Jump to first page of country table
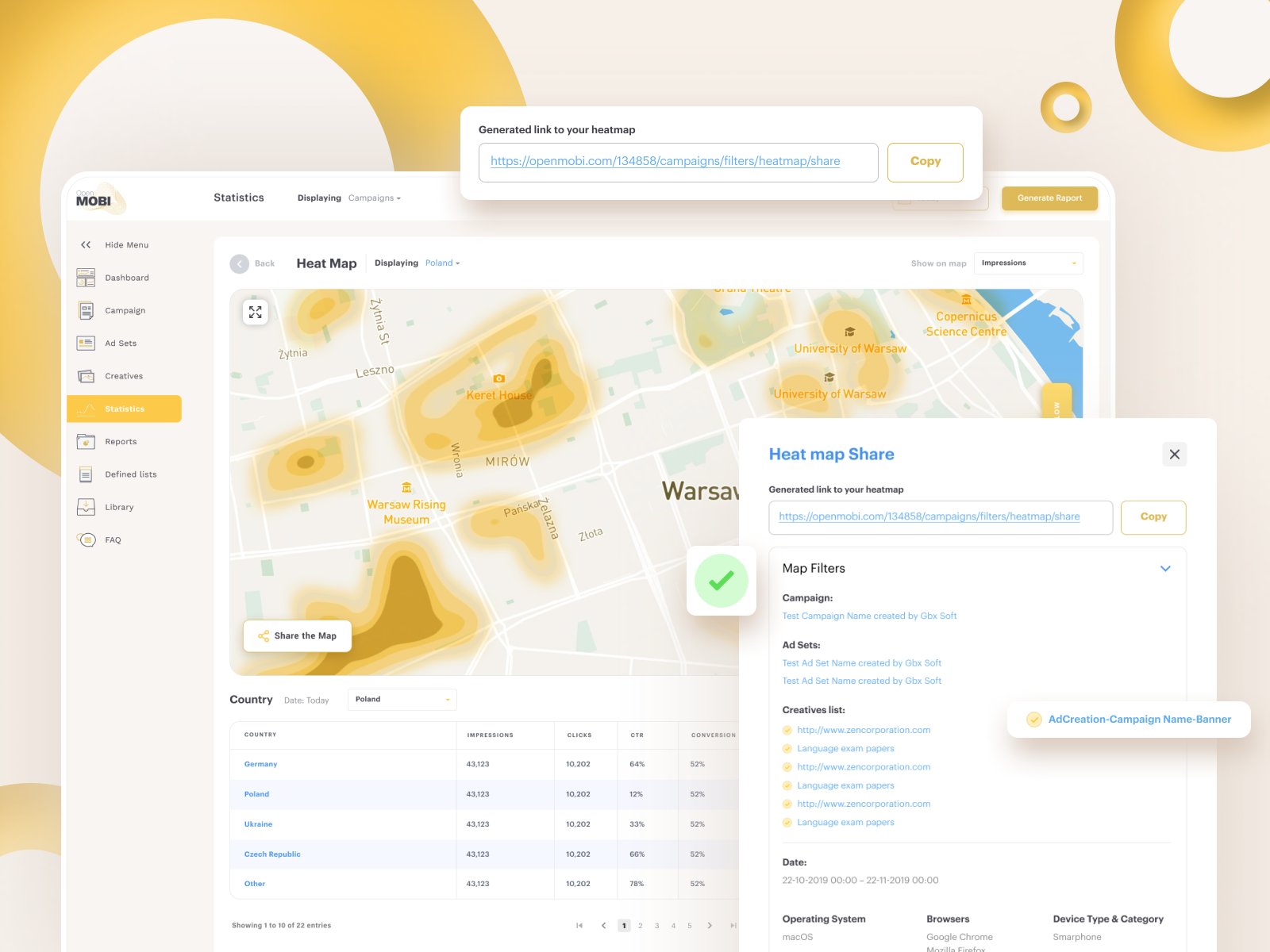Screen dimensions: 1270x952 pyautogui.click(x=579, y=926)
